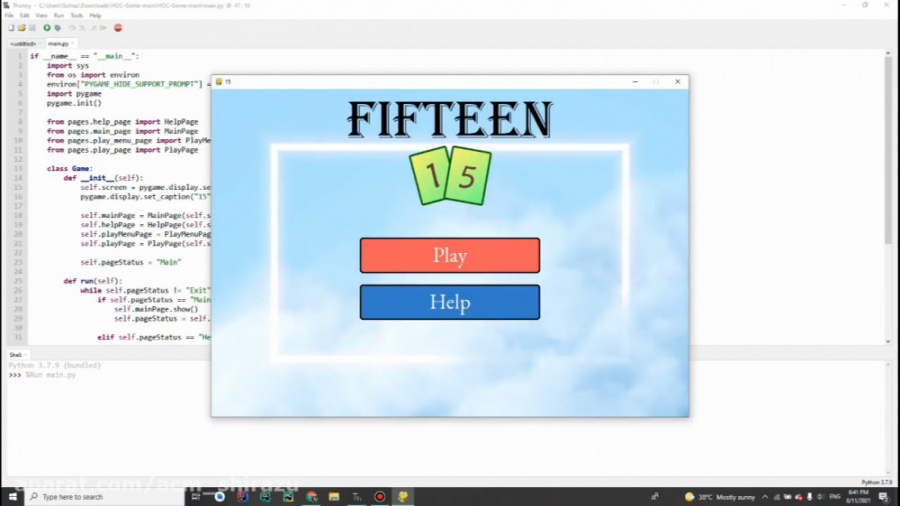Click the editor scrollbar up arrow

point(888,53)
